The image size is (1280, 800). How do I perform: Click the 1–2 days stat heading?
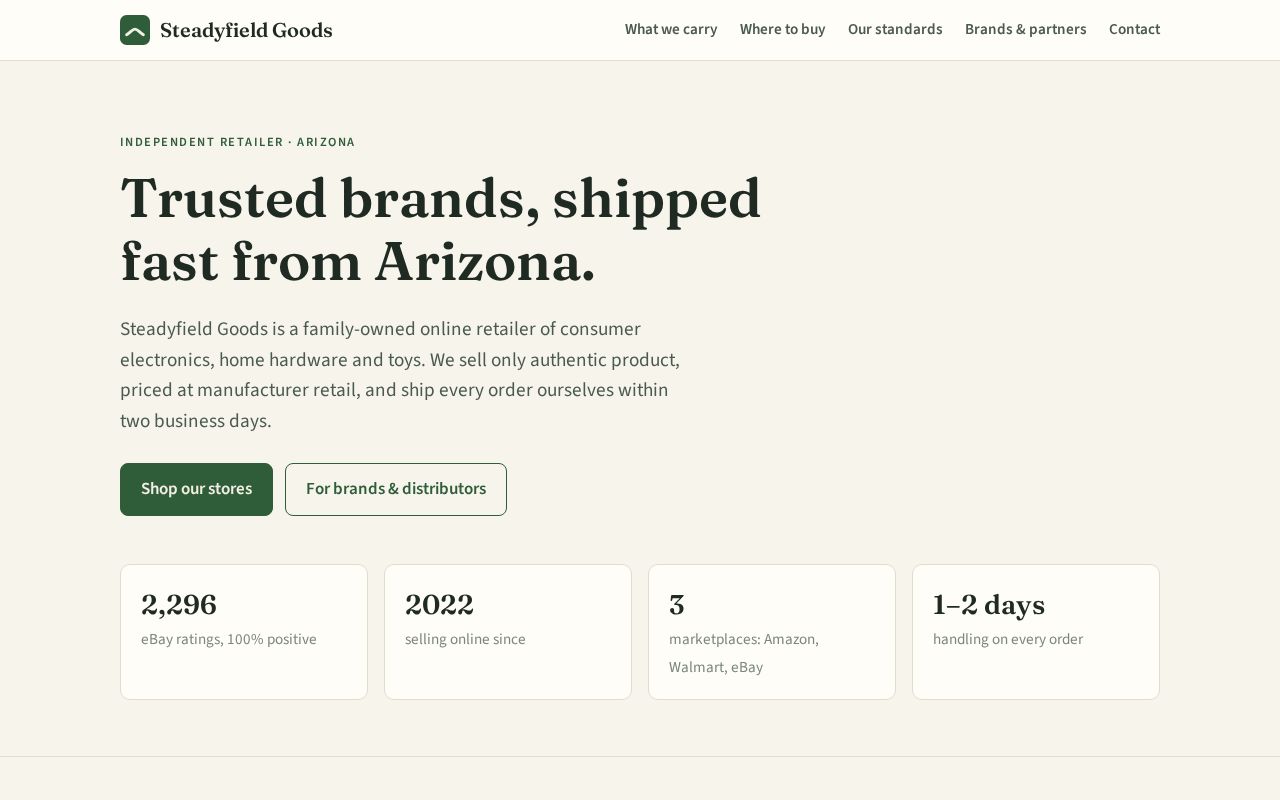tap(989, 605)
